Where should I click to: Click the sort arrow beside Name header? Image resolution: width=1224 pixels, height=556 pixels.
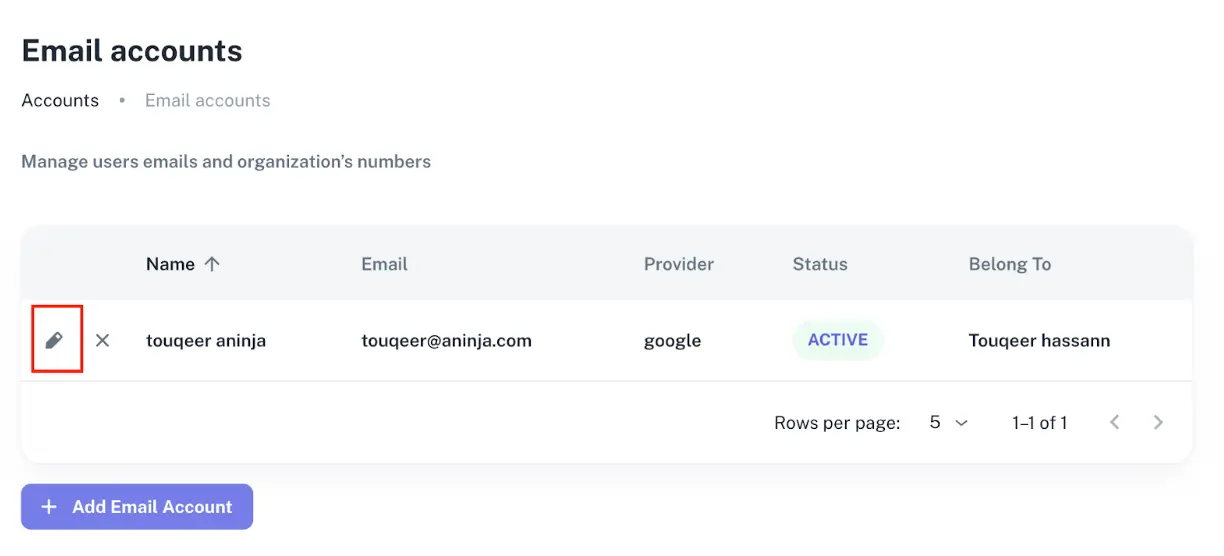211,264
